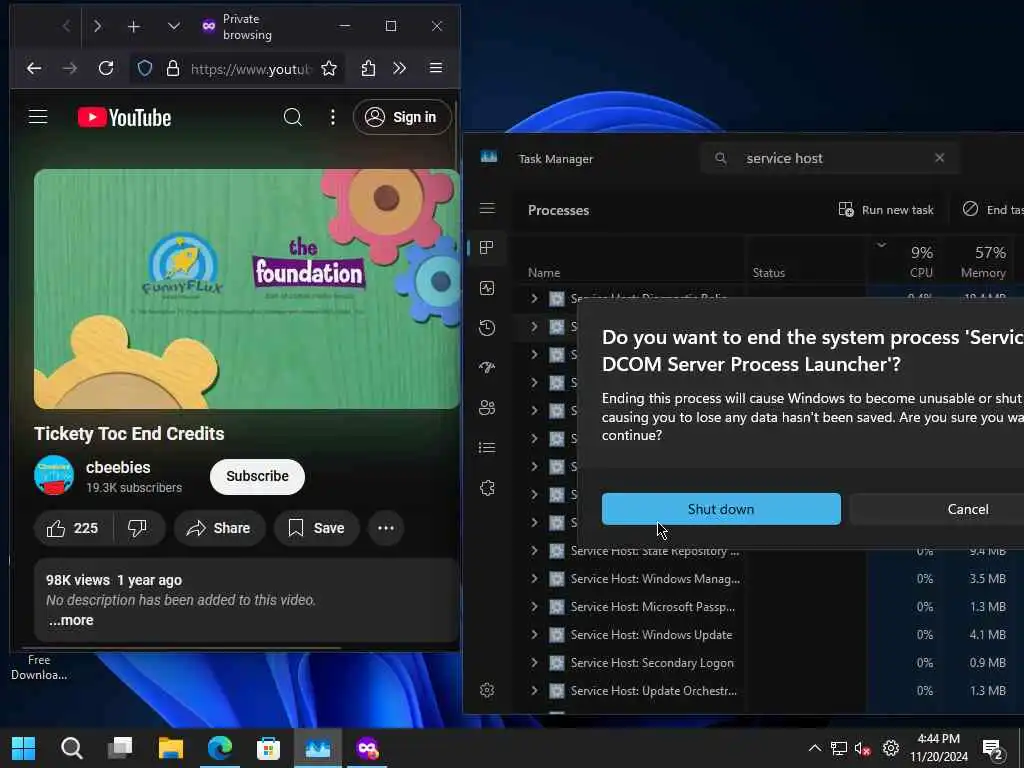List all tabs dropdown arrow
Viewport: 1024px width, 768px height.
pos(174,26)
